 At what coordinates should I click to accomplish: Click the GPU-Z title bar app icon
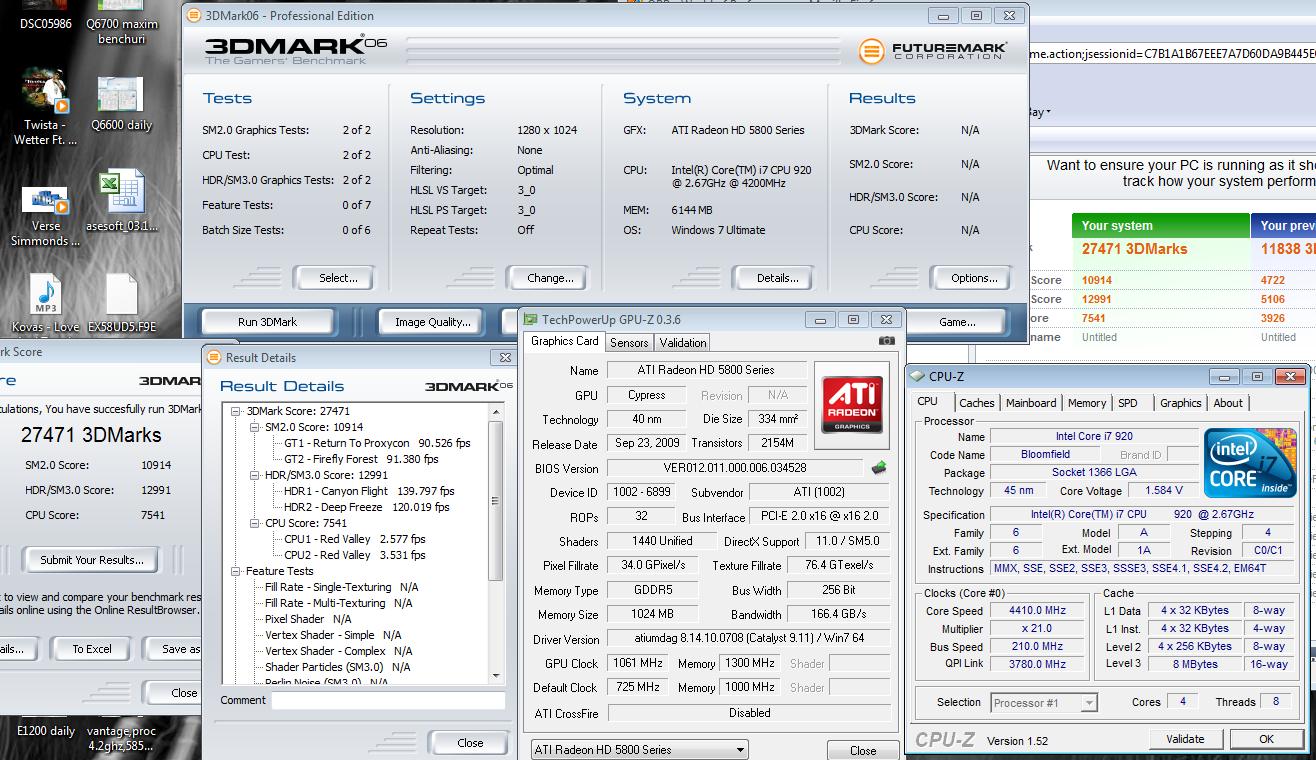(x=531, y=320)
